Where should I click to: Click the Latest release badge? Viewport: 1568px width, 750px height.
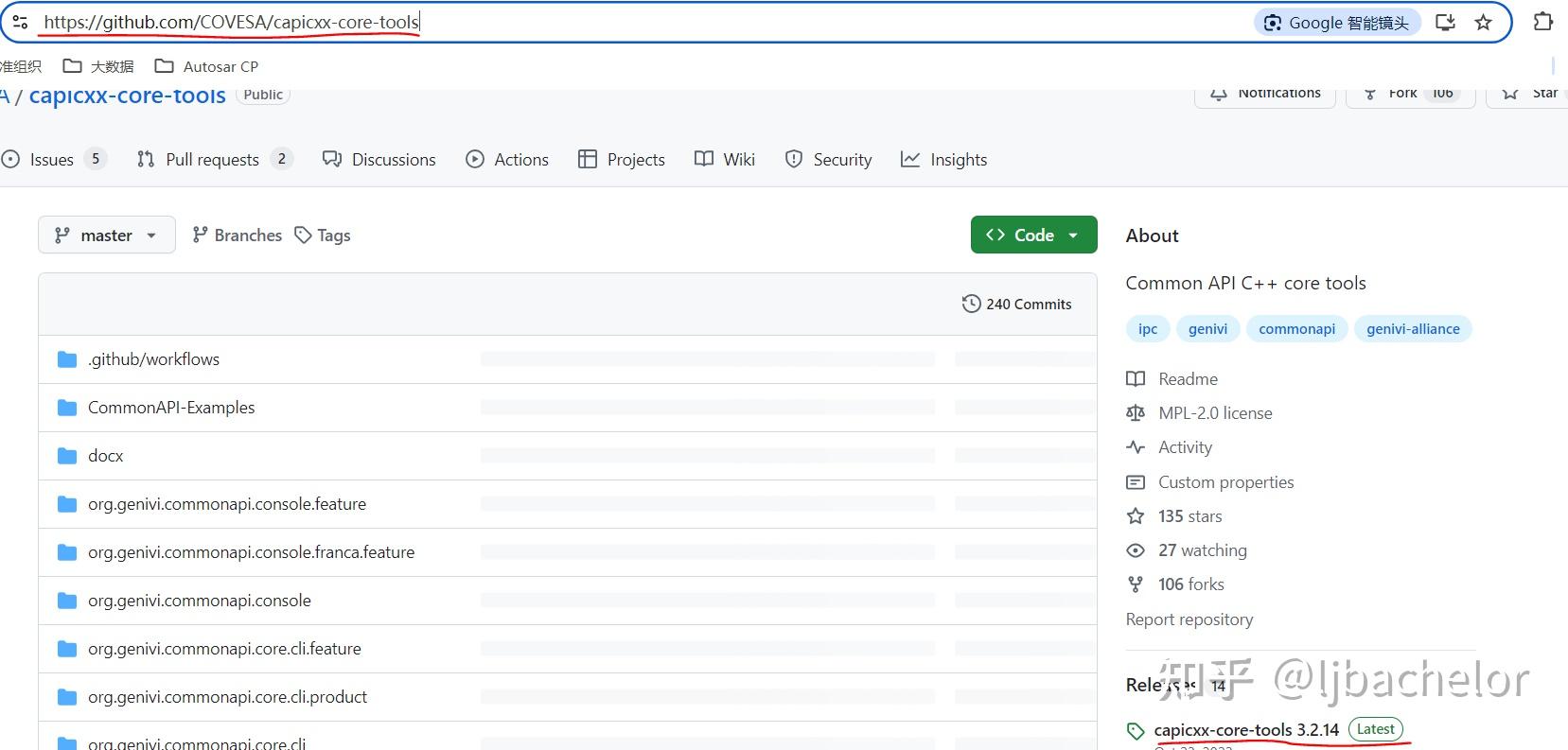1375,729
